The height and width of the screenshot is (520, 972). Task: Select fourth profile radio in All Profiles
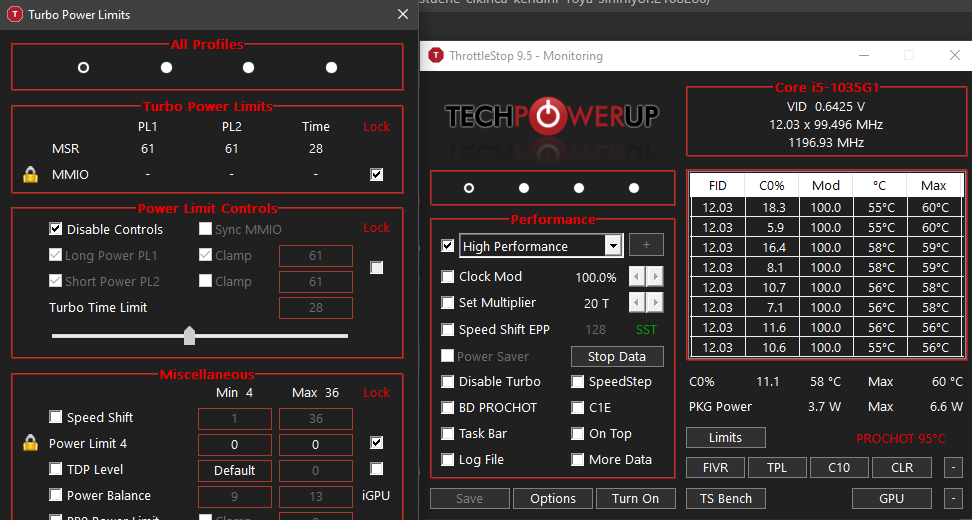332,68
